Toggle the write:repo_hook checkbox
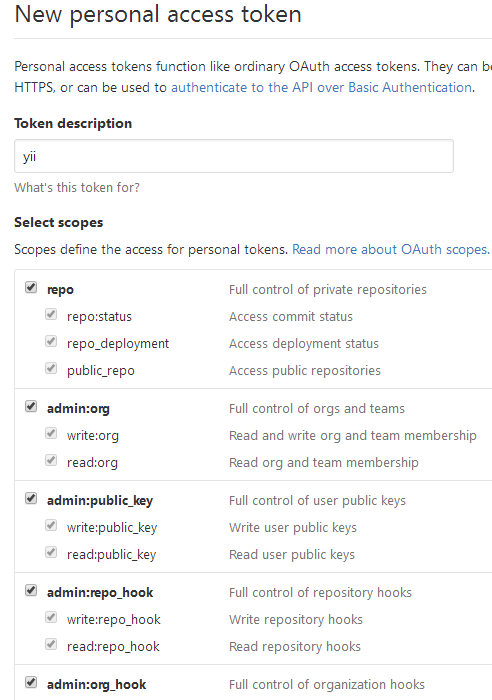Viewport: 492px width, 700px height. pyautogui.click(x=51, y=617)
